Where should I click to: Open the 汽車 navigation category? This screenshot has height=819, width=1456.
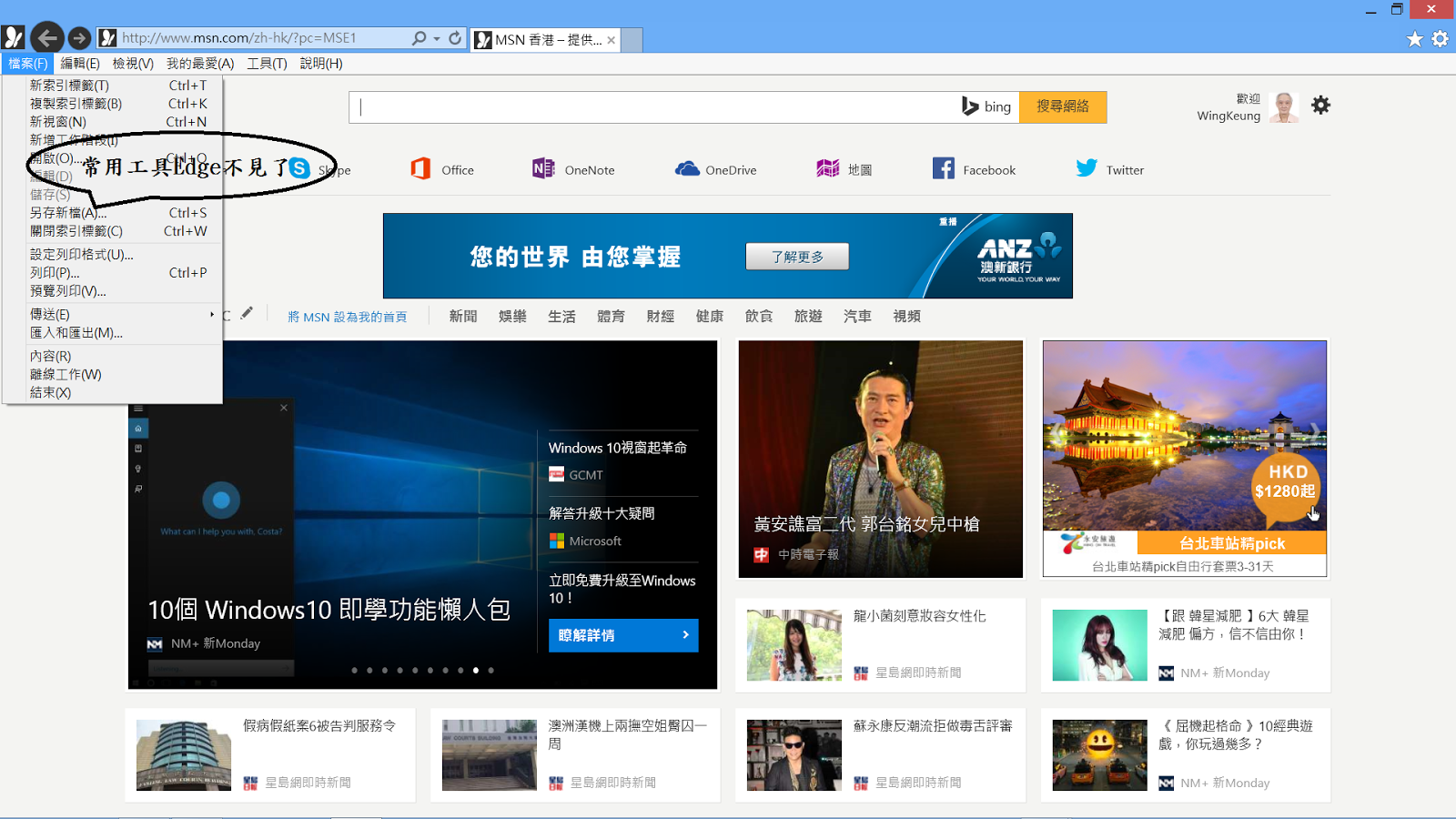click(x=857, y=316)
